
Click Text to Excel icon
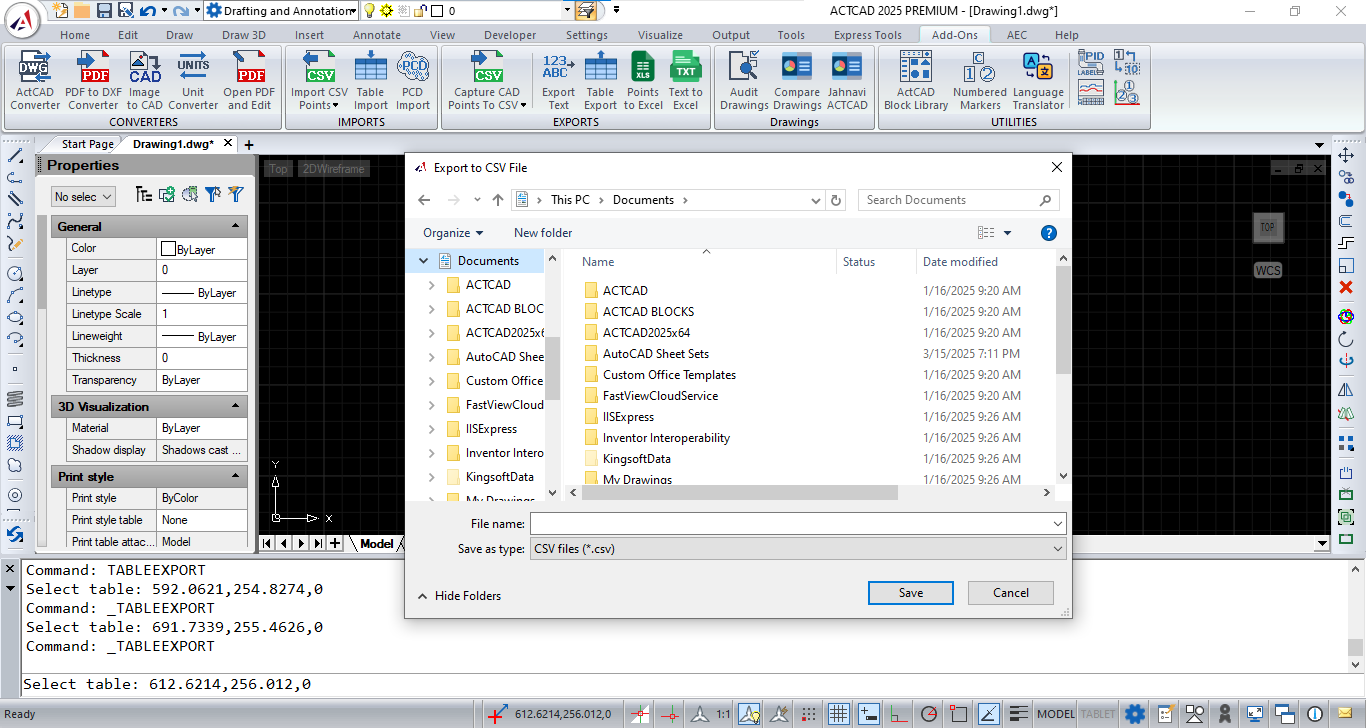point(685,68)
